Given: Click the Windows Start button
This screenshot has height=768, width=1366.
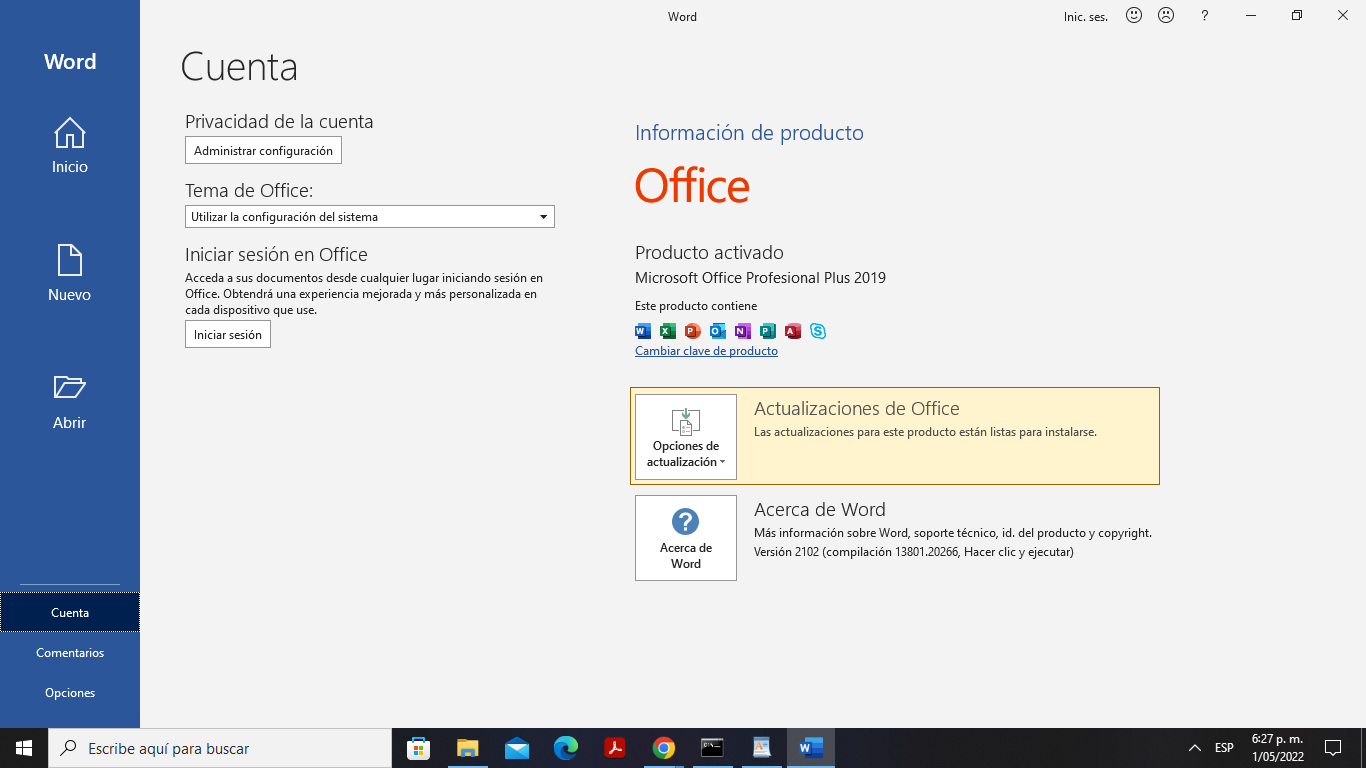Looking at the screenshot, I should (24, 748).
